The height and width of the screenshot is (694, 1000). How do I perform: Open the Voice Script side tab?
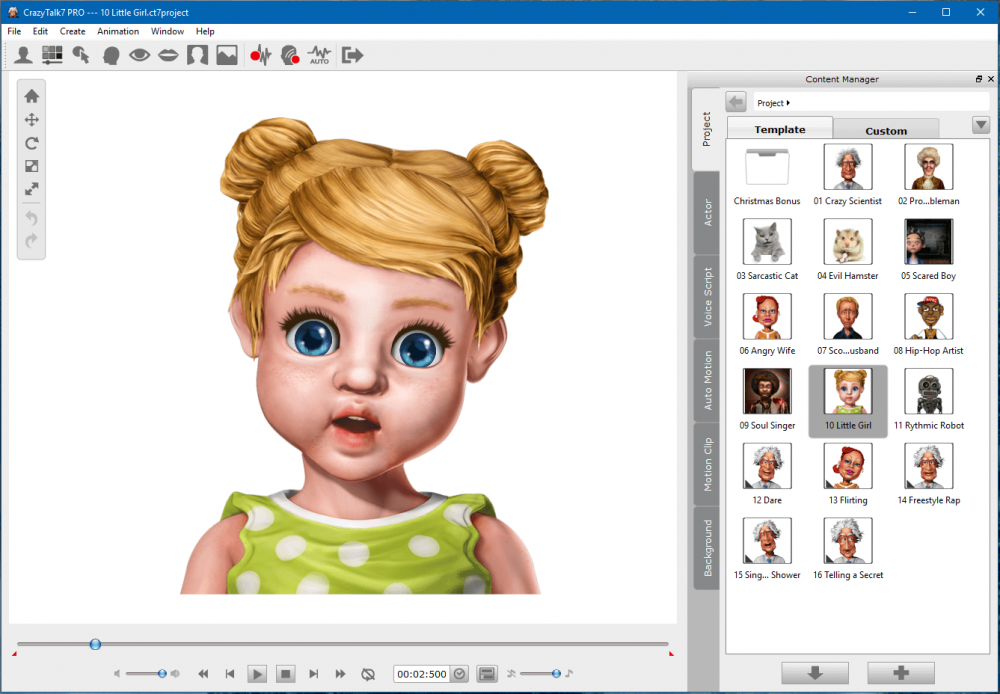707,296
